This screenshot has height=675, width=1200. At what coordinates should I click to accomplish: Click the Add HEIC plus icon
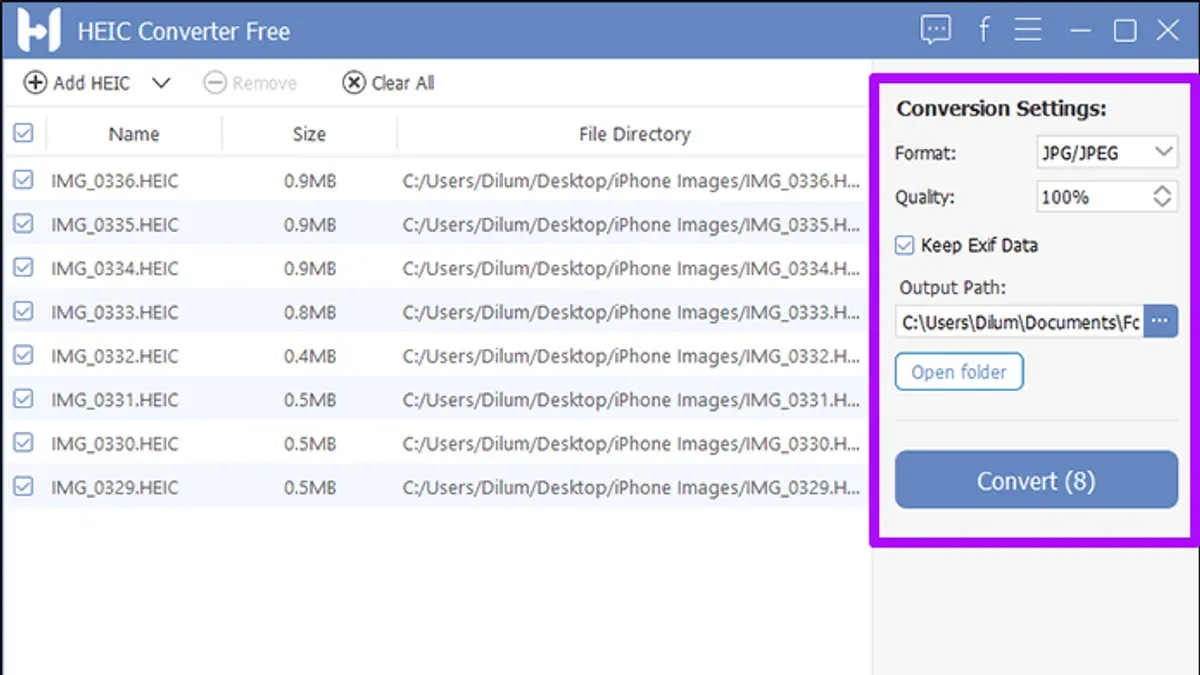point(35,83)
